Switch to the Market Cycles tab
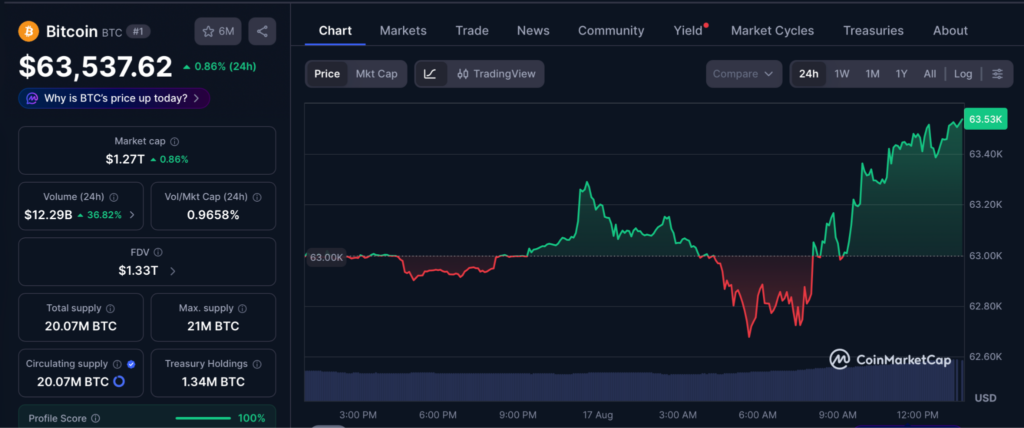Screen dimensions: 1024x428 [x=773, y=31]
